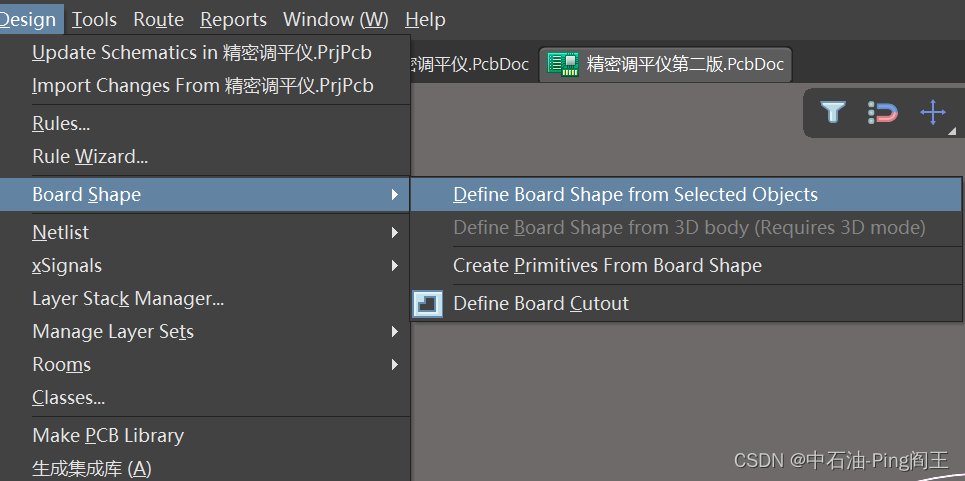Expand the Rooms submenu arrow

(395, 365)
